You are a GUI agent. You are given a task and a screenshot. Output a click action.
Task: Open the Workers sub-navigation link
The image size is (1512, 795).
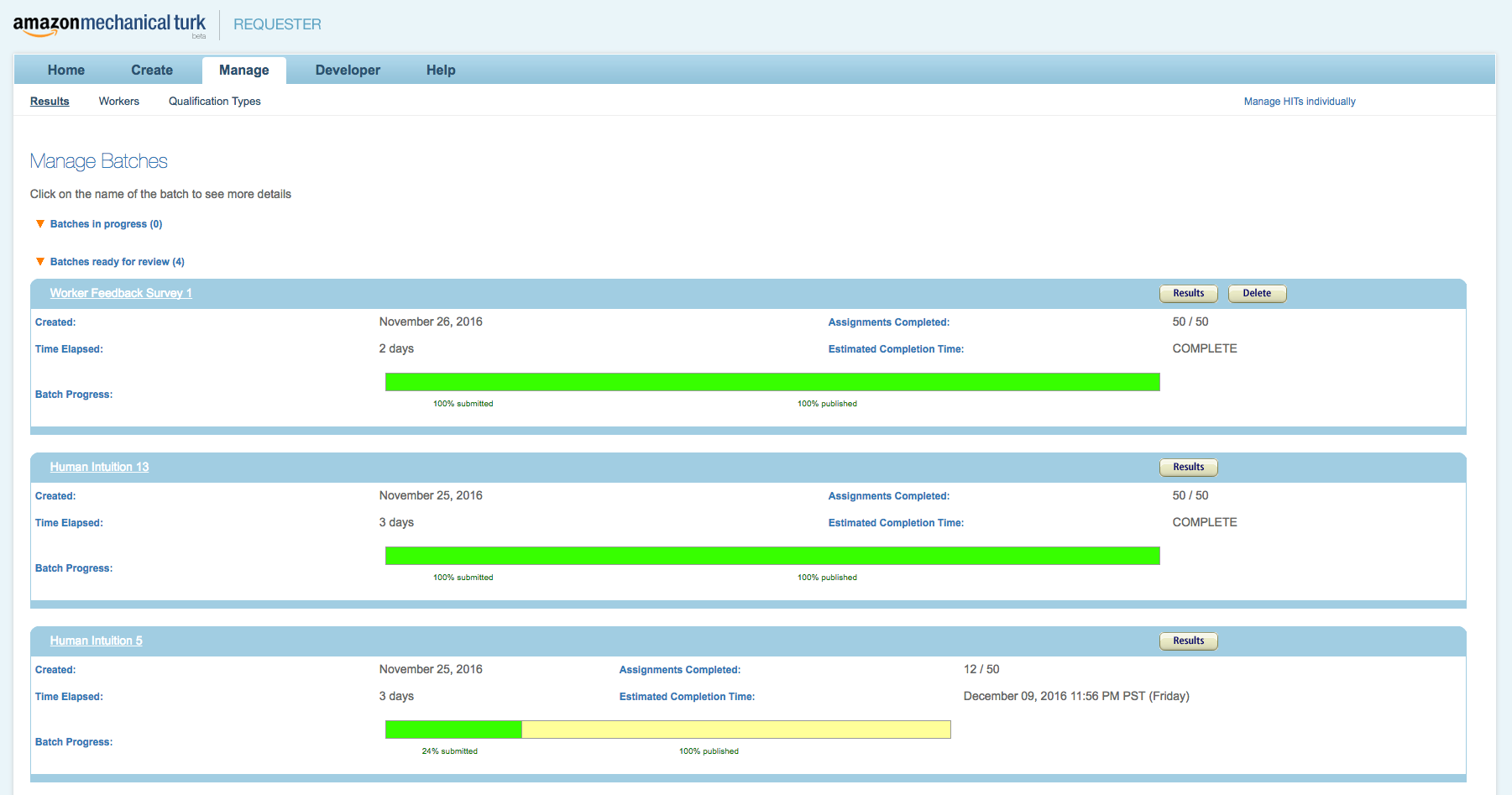click(119, 102)
